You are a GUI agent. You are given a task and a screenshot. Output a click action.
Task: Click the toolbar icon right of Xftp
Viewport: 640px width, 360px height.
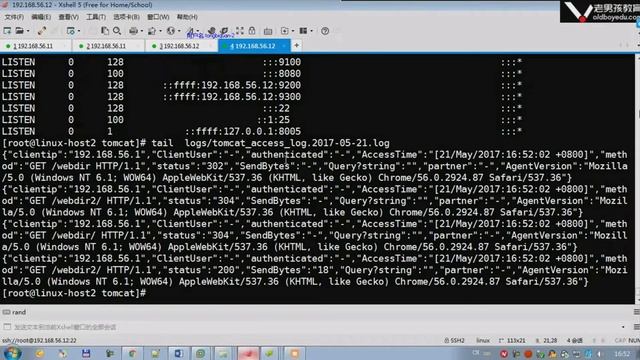(224, 31)
